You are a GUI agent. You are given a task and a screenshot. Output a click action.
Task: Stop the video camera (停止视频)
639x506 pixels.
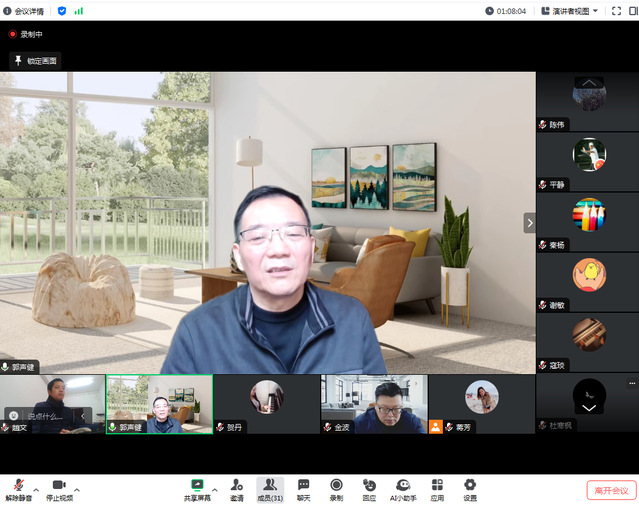pos(59,488)
